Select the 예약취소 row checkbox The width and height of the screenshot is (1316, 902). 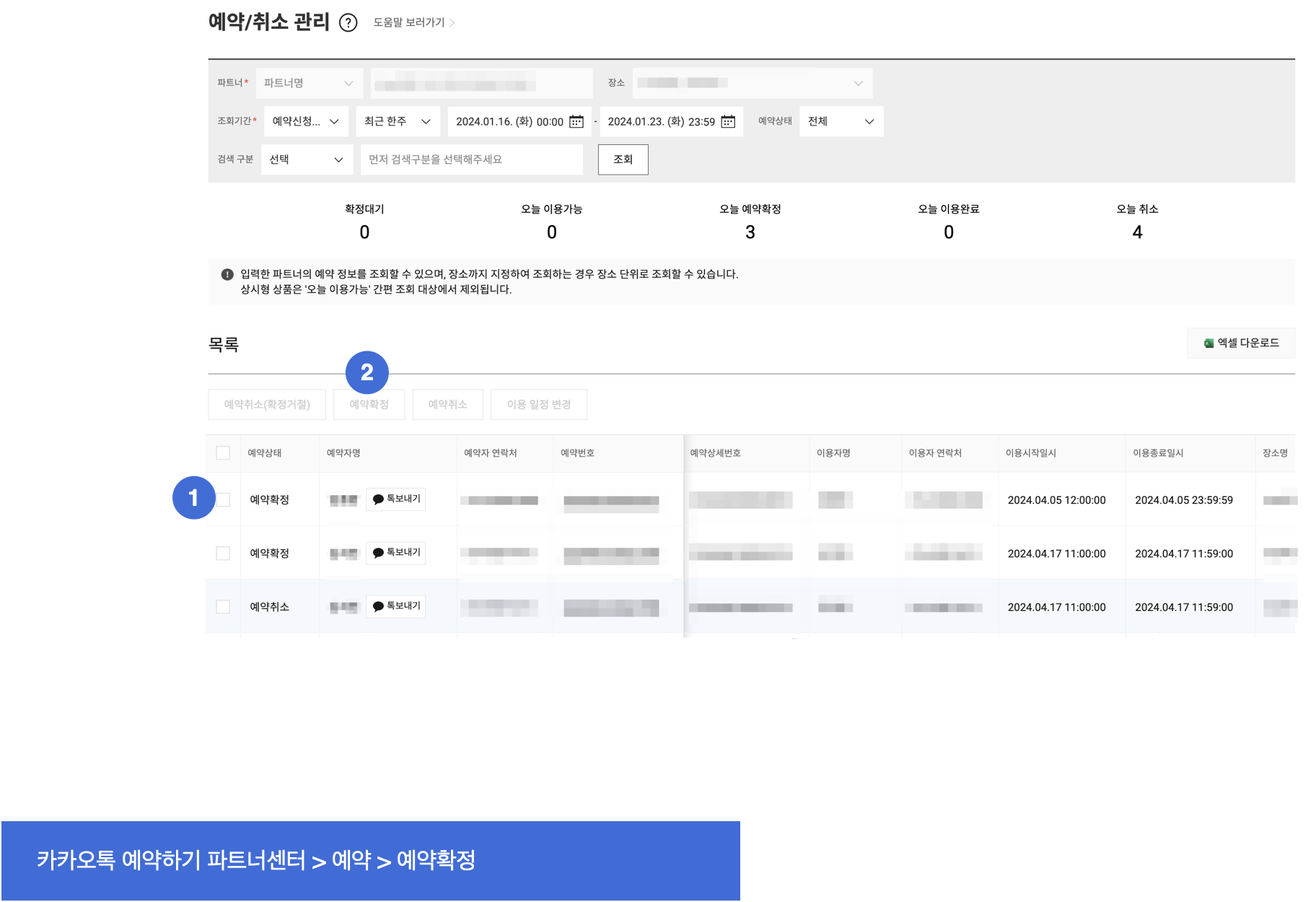point(223,607)
